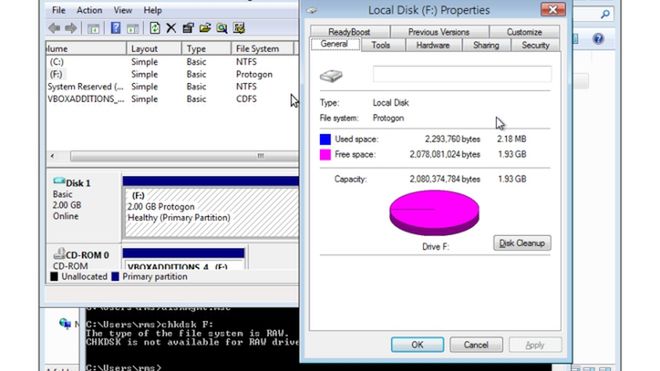The width and height of the screenshot is (660, 371).
Task: Click the magenta Free space color swatch
Action: (325, 155)
